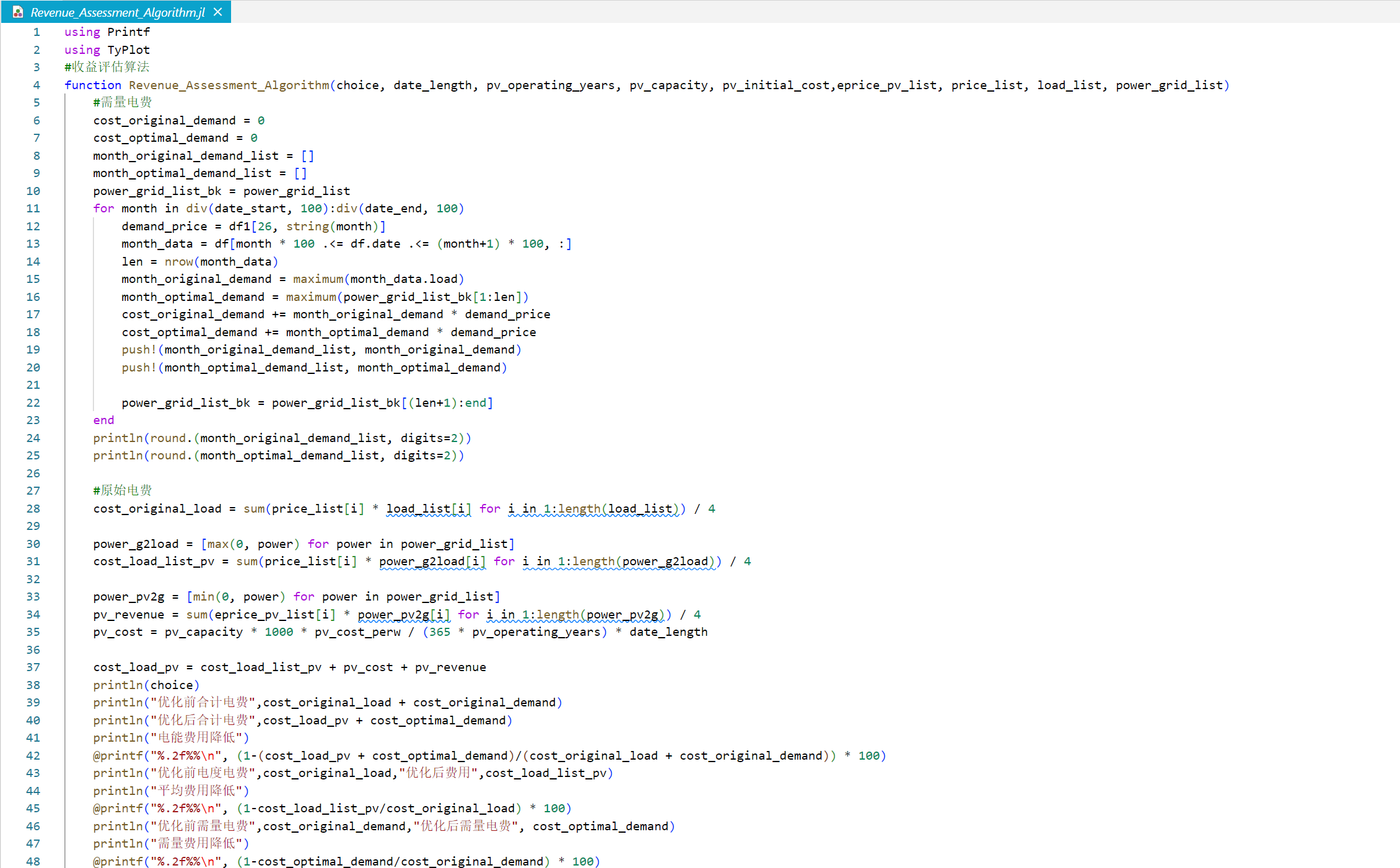Click on 'using Printf' text

(x=107, y=32)
